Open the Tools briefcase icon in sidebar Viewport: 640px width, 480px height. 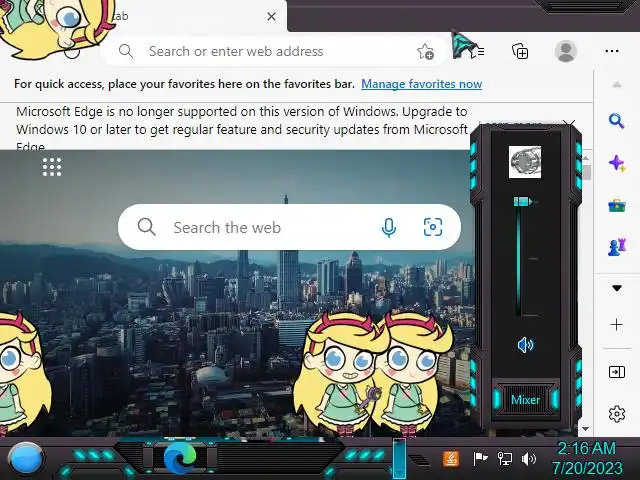pyautogui.click(x=617, y=205)
